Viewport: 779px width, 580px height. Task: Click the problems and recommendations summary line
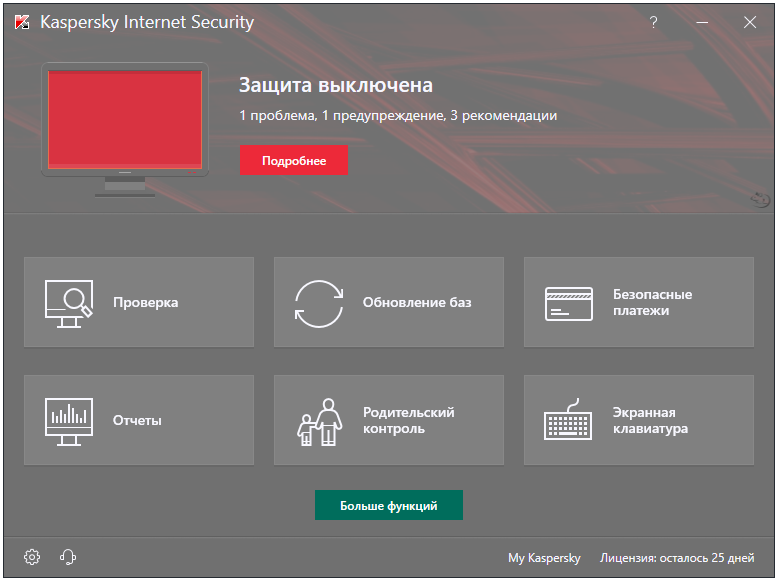coord(398,116)
